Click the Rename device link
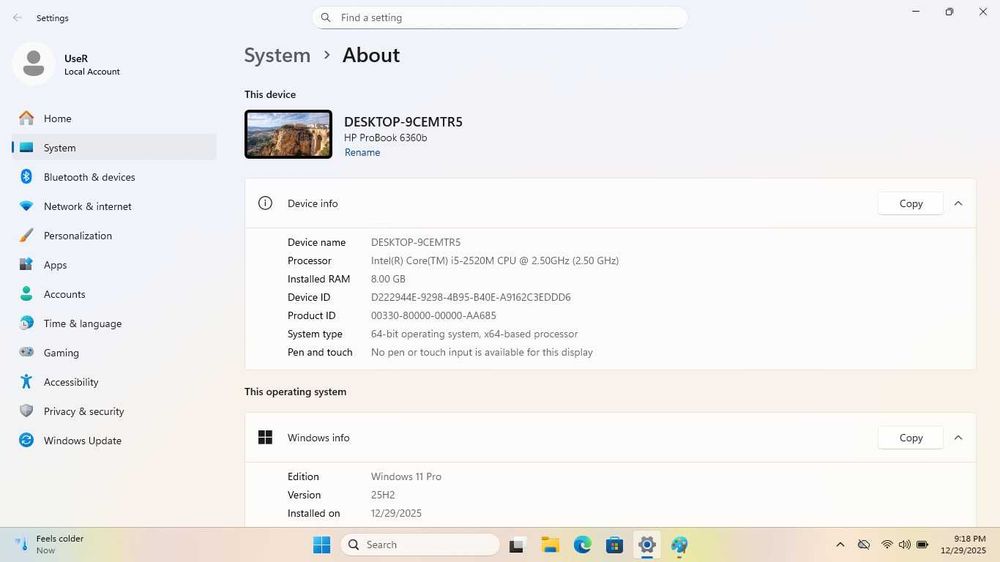The width and height of the screenshot is (1000, 562). click(362, 152)
